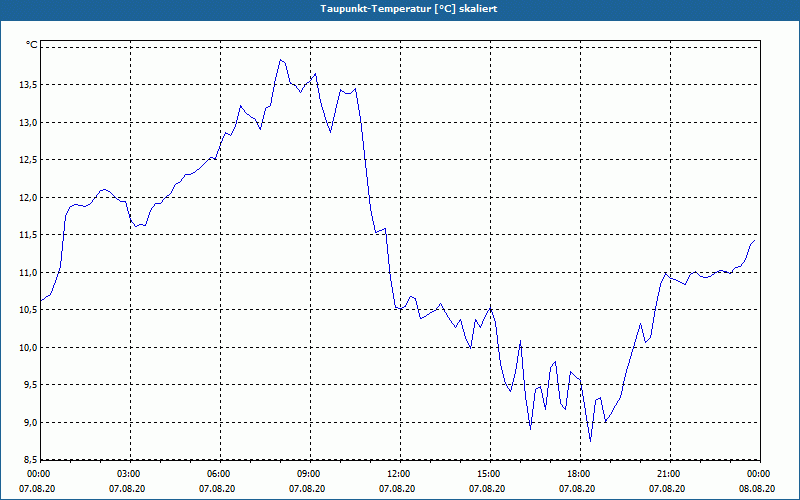Click the 00:00 time label above 08.08.20

pos(759,474)
